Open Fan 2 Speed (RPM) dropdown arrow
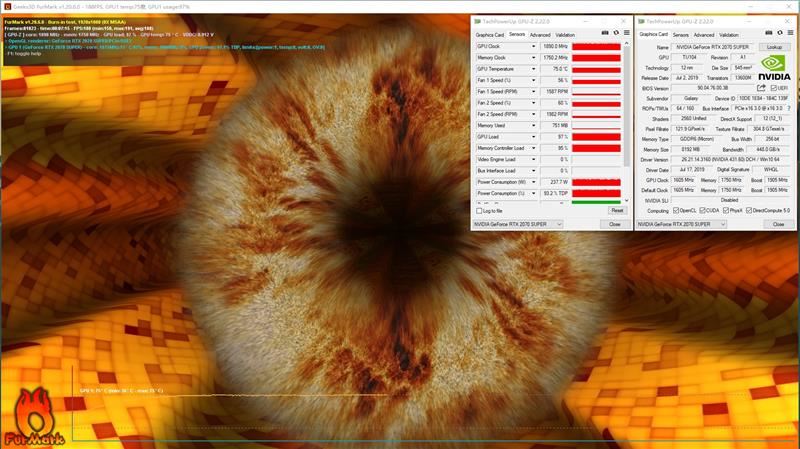This screenshot has height=449, width=800. click(x=534, y=114)
